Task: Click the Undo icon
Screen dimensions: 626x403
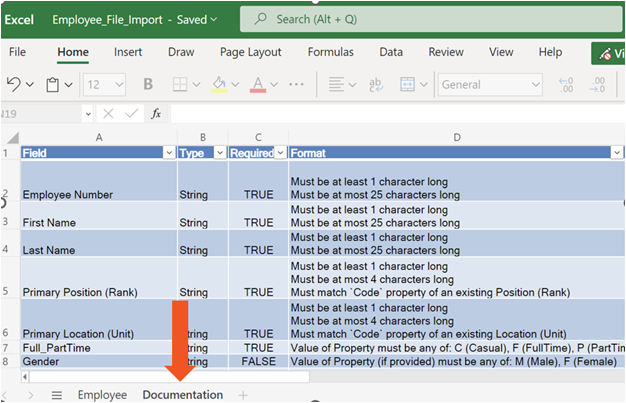Action: (x=14, y=84)
